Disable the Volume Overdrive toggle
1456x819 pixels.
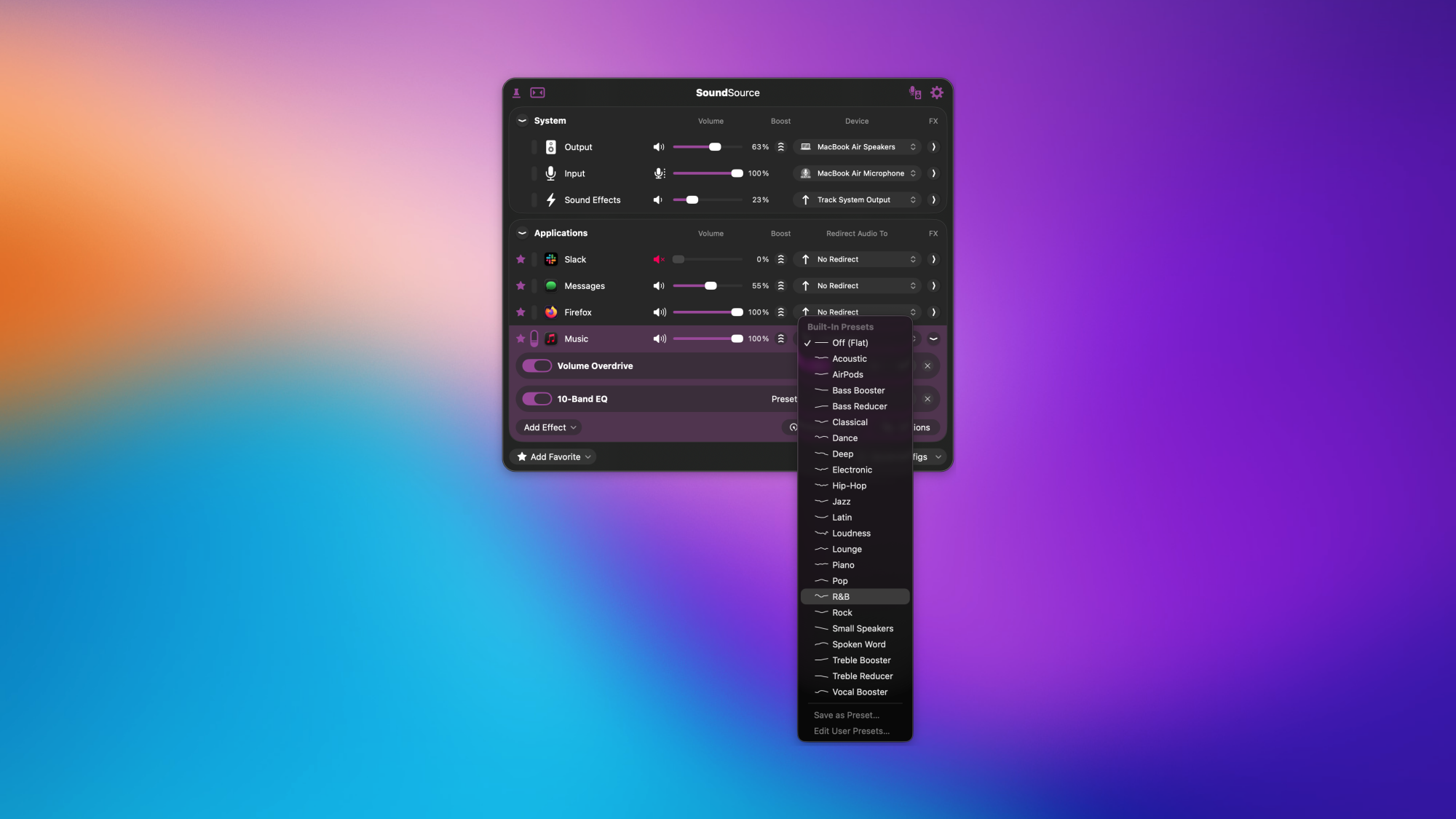coord(537,366)
